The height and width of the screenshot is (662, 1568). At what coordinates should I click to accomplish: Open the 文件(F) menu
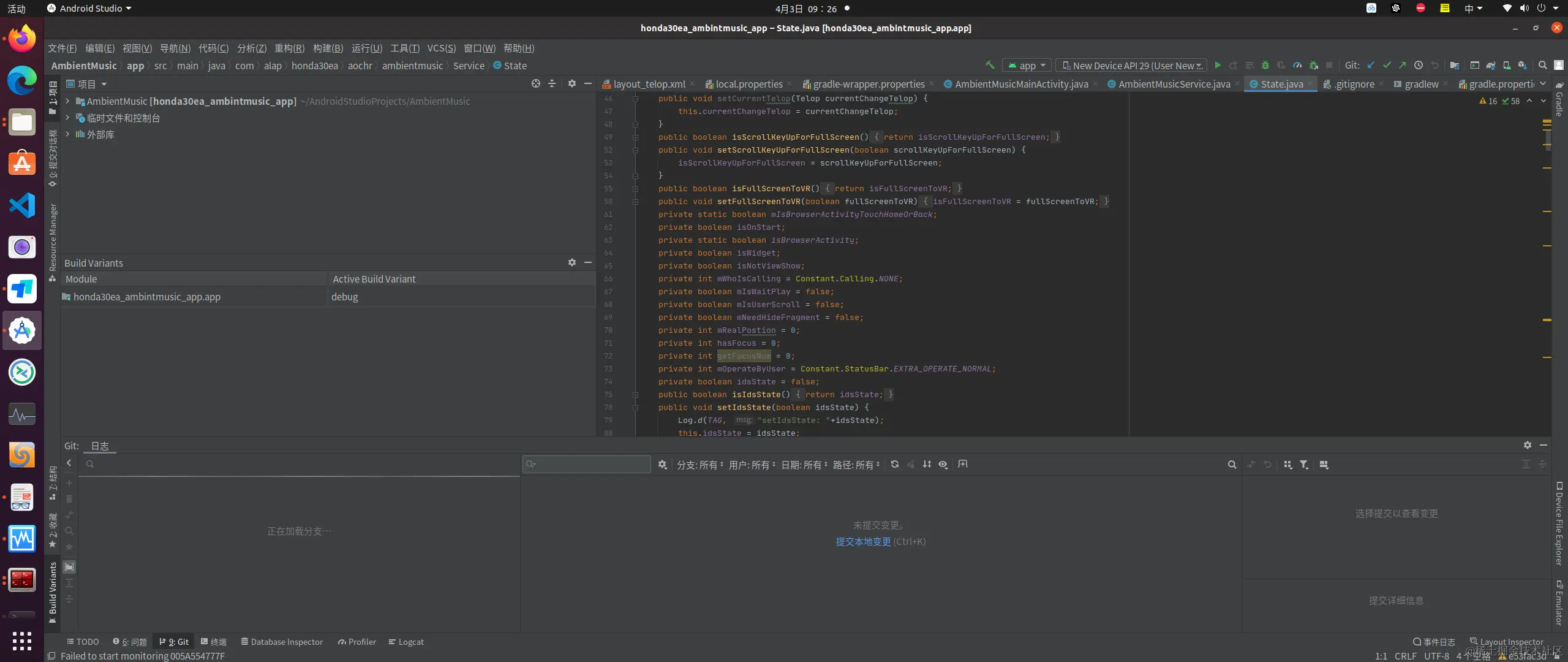62,48
